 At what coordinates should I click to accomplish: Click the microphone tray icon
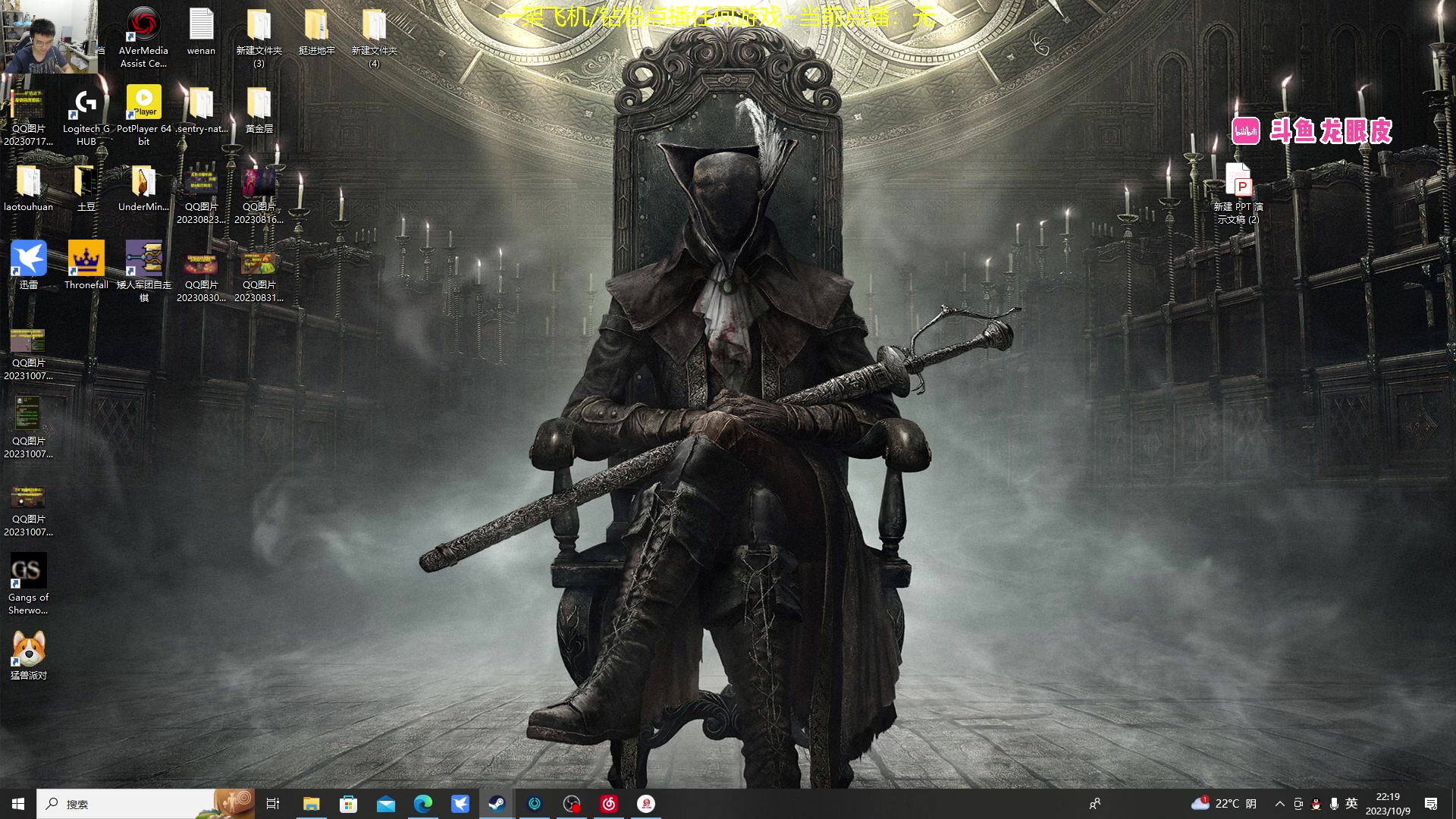[1334, 804]
